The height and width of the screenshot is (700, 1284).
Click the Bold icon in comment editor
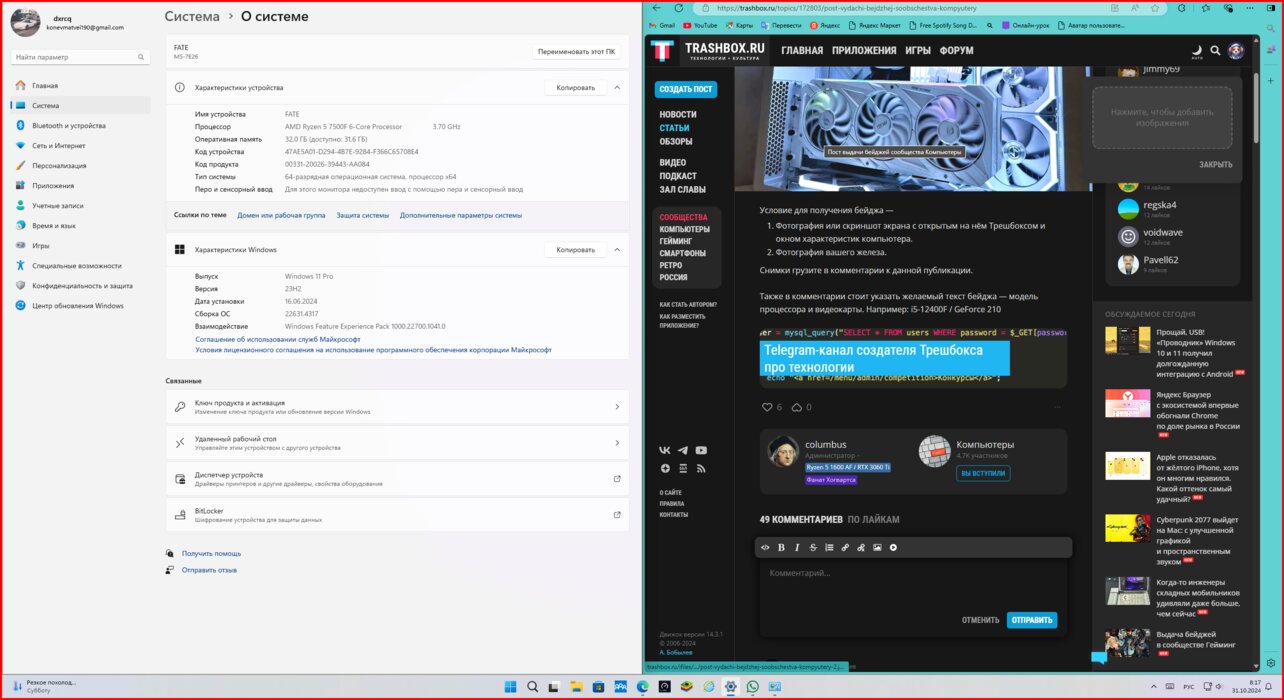(x=781, y=547)
